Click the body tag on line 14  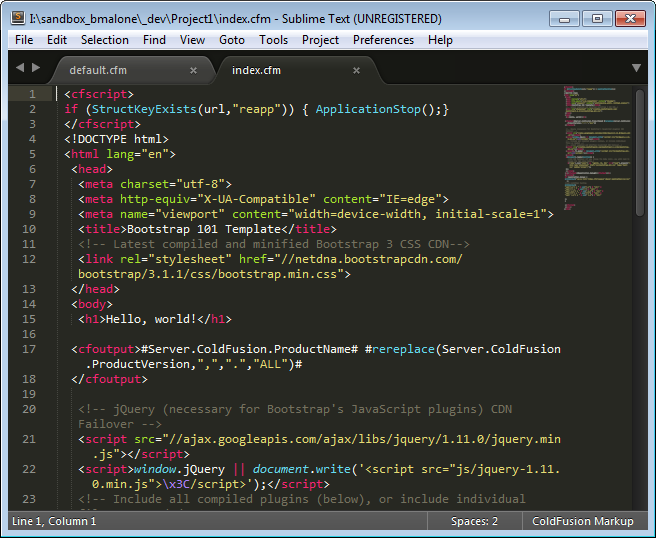(x=92, y=304)
